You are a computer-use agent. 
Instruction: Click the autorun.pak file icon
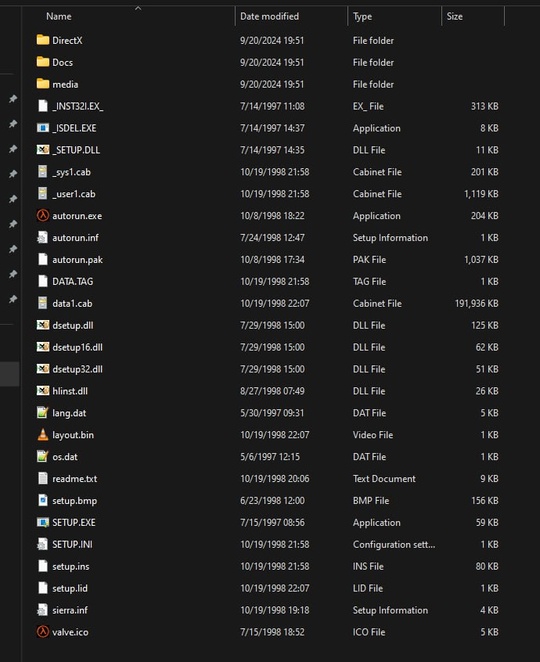coord(43,260)
